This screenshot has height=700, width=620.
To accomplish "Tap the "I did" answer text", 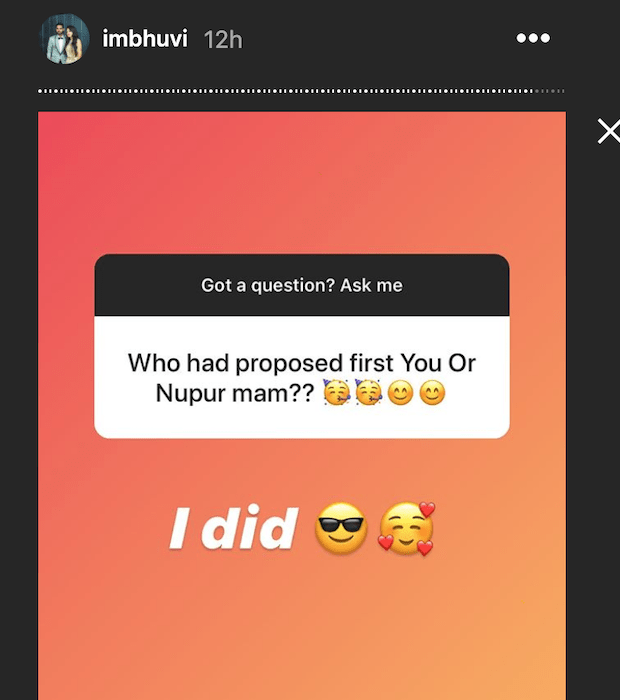I will click(x=234, y=530).
